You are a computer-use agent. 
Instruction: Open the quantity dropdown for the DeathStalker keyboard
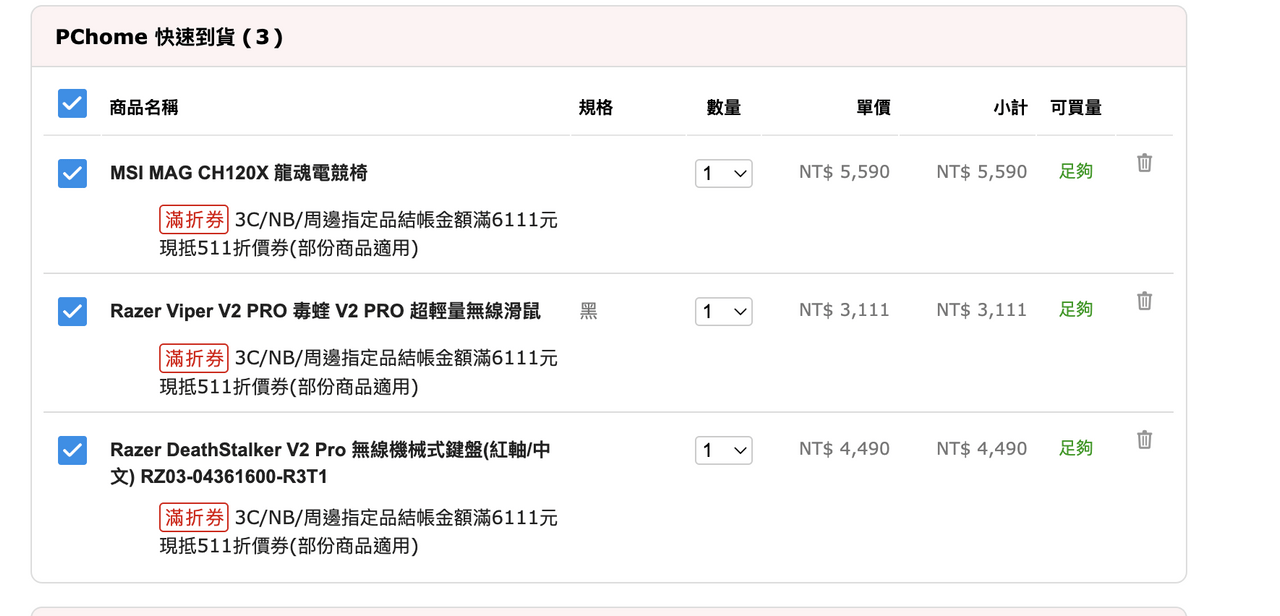[723, 450]
